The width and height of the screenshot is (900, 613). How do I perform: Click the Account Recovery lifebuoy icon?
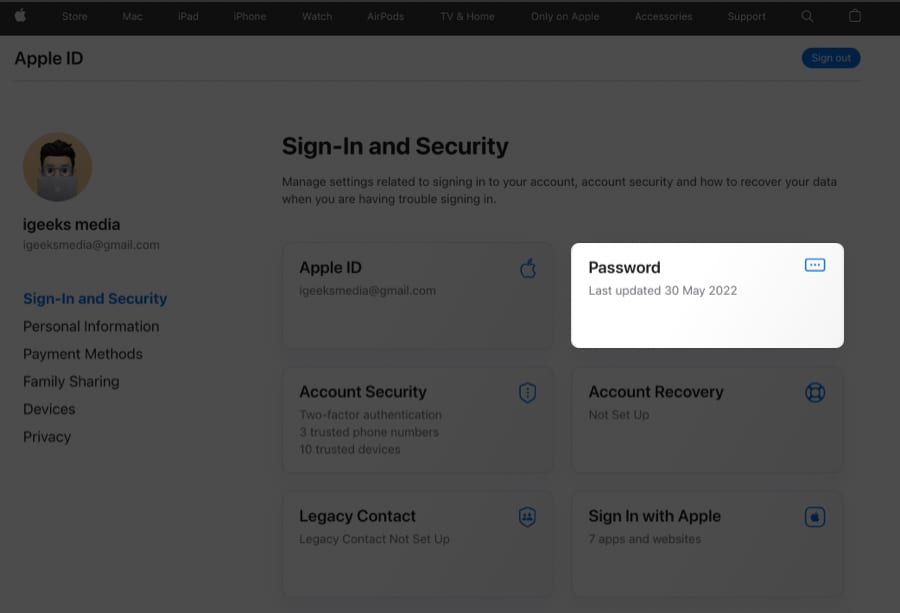pyautogui.click(x=815, y=393)
